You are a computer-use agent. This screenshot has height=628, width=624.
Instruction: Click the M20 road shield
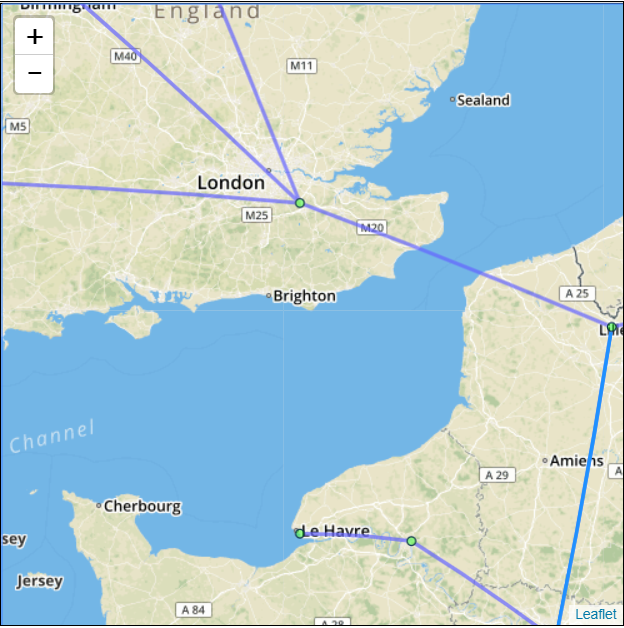(372, 228)
